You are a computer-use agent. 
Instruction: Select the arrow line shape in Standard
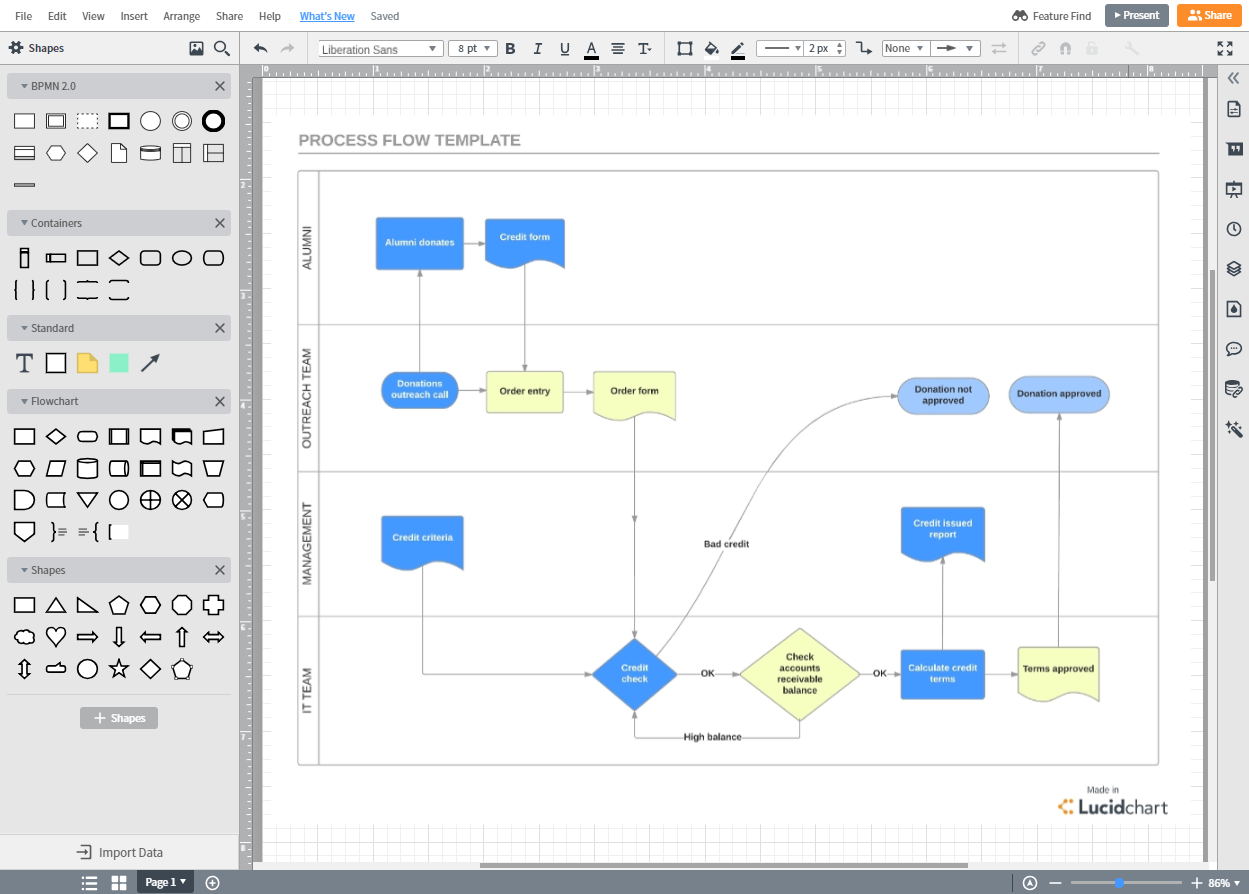[150, 363]
